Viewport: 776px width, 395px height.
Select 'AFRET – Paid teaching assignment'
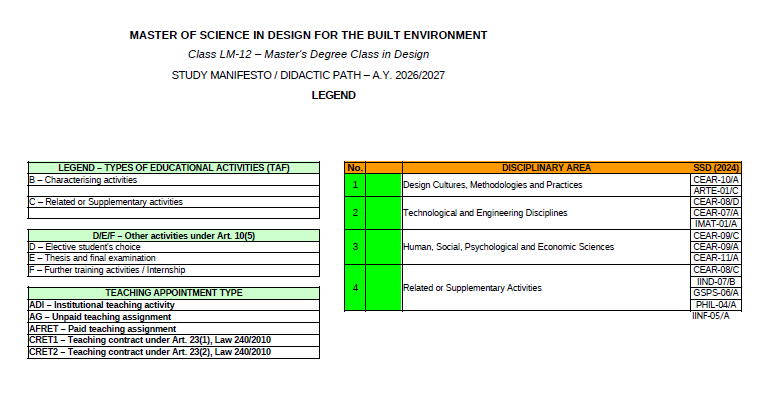174,329
